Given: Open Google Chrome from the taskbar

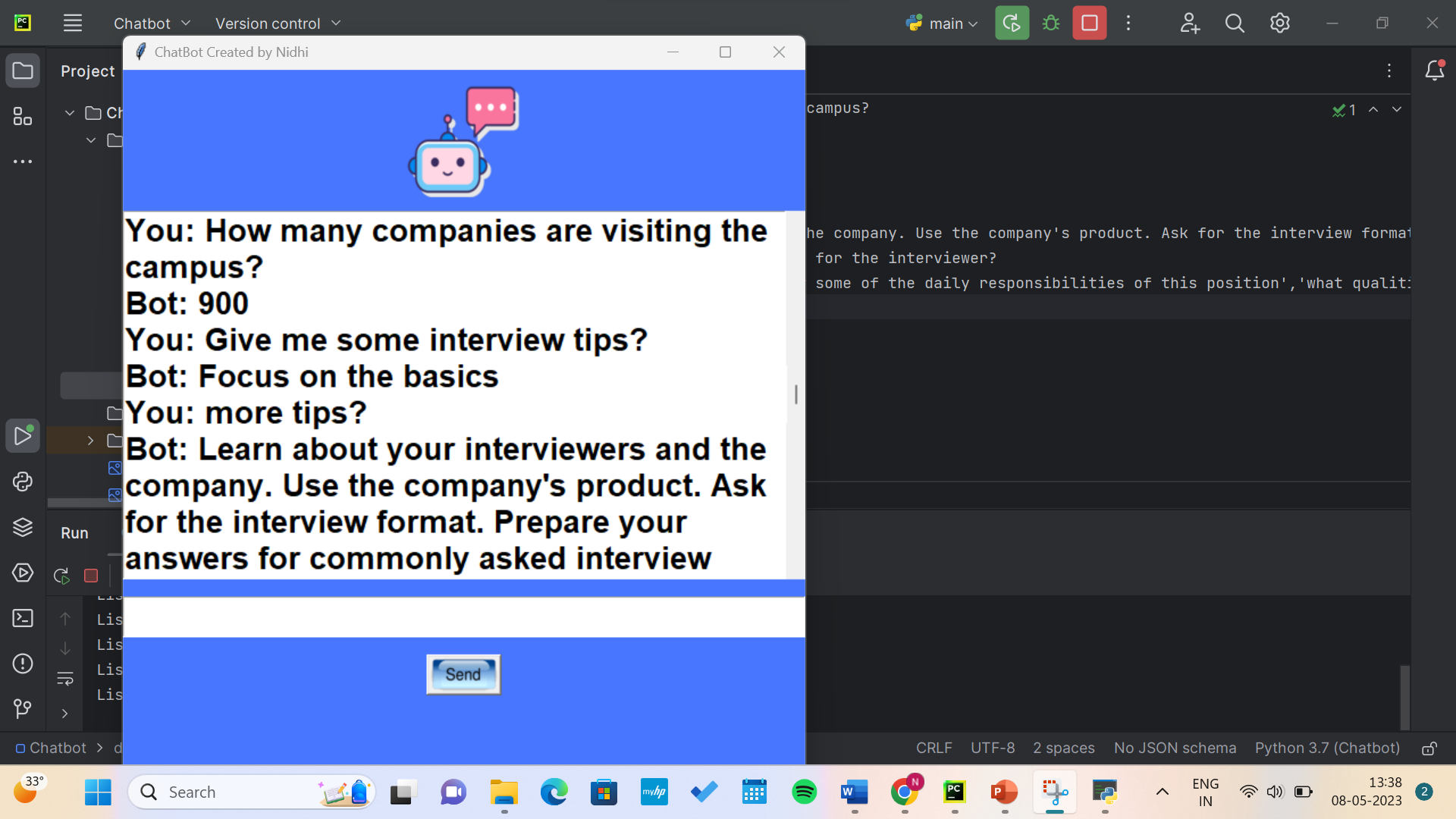Looking at the screenshot, I should pos(904,792).
